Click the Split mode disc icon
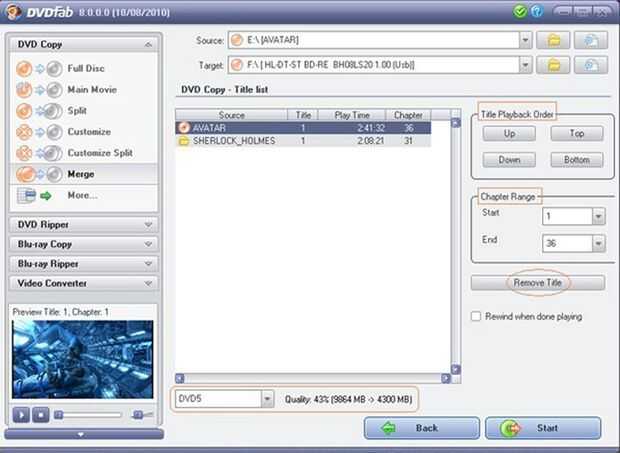This screenshot has width=620, height=453. click(x=24, y=111)
